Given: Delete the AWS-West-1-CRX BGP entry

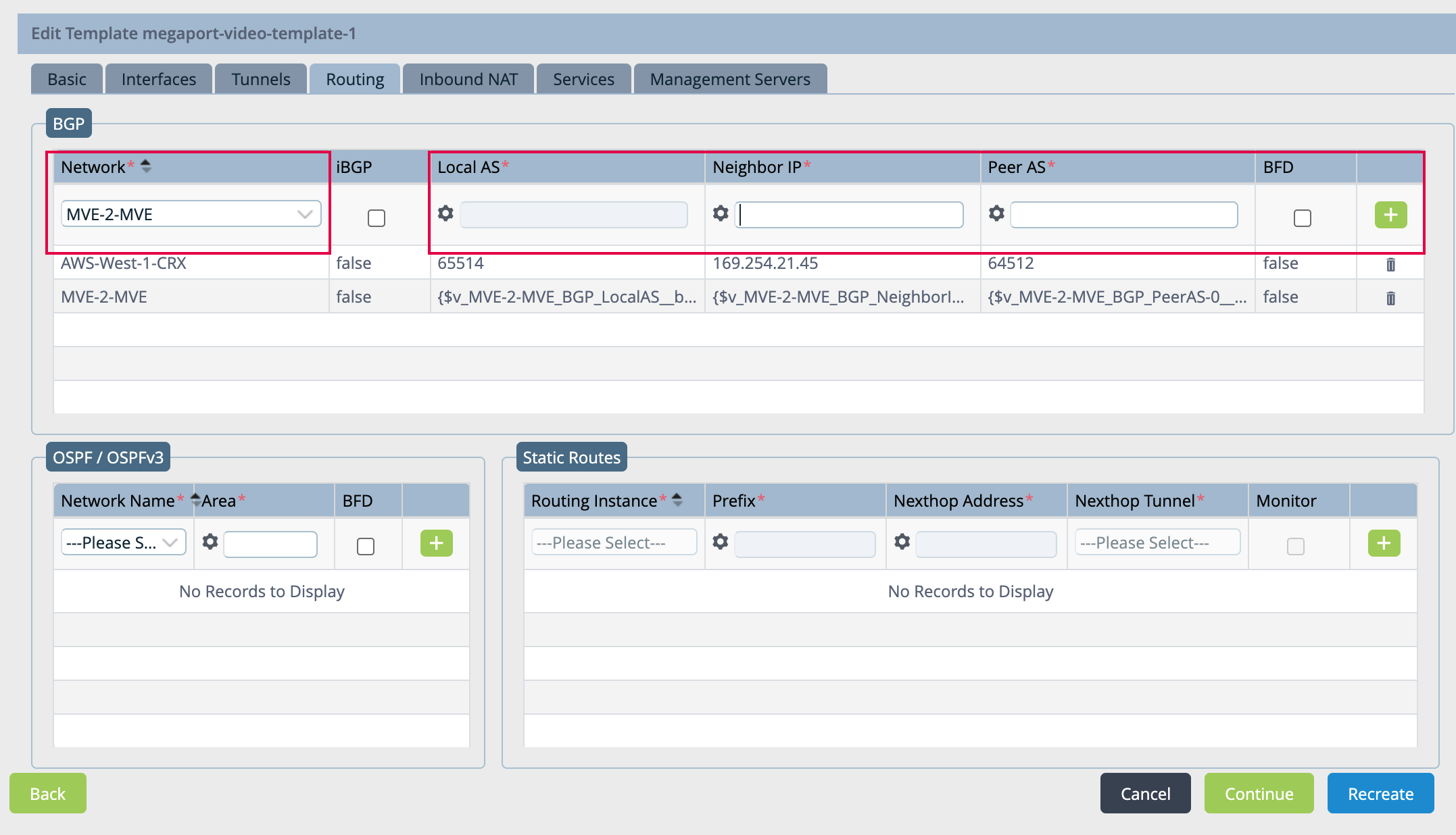Looking at the screenshot, I should (x=1390, y=263).
